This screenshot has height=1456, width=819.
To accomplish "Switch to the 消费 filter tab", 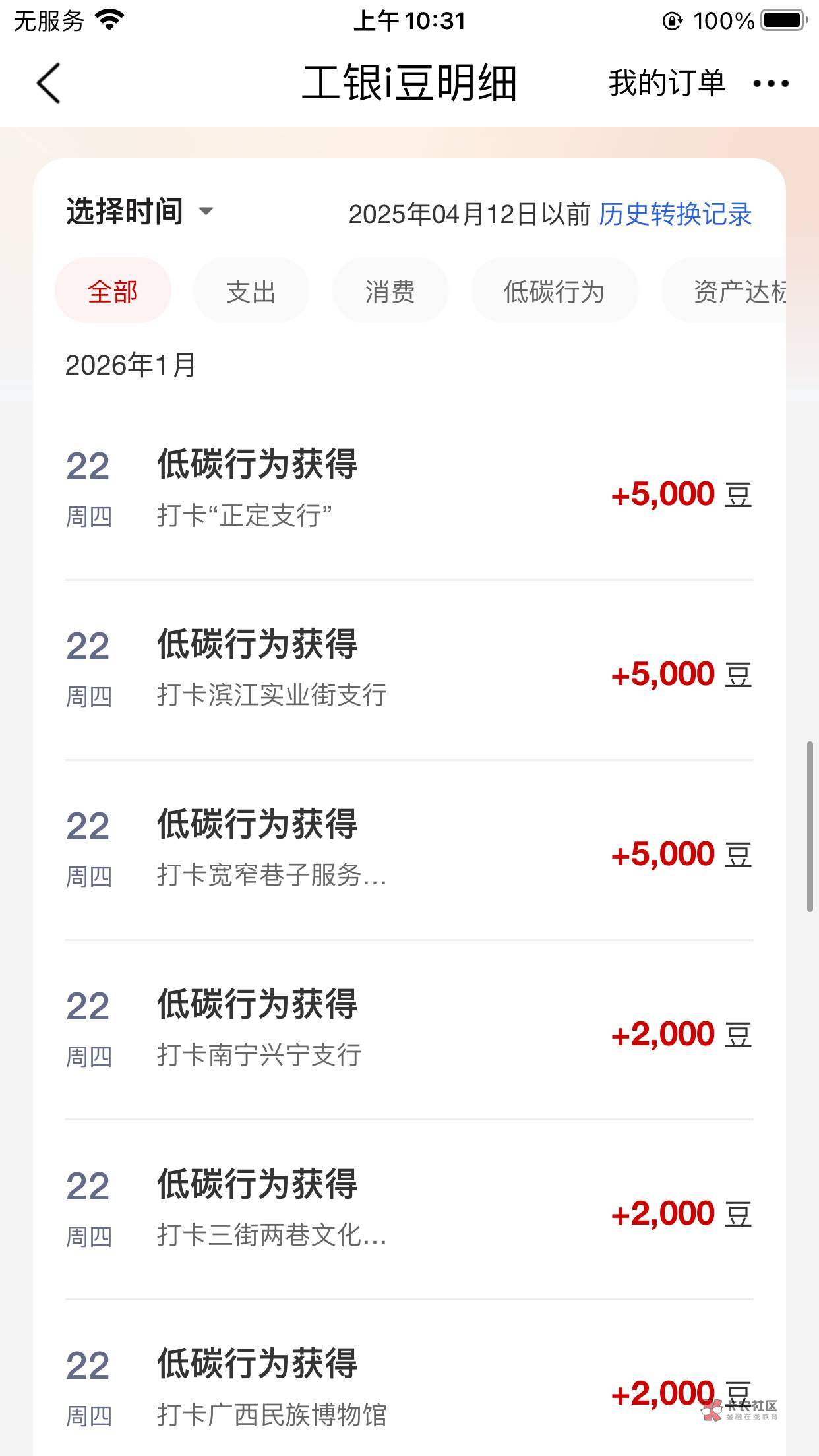I will (x=390, y=291).
